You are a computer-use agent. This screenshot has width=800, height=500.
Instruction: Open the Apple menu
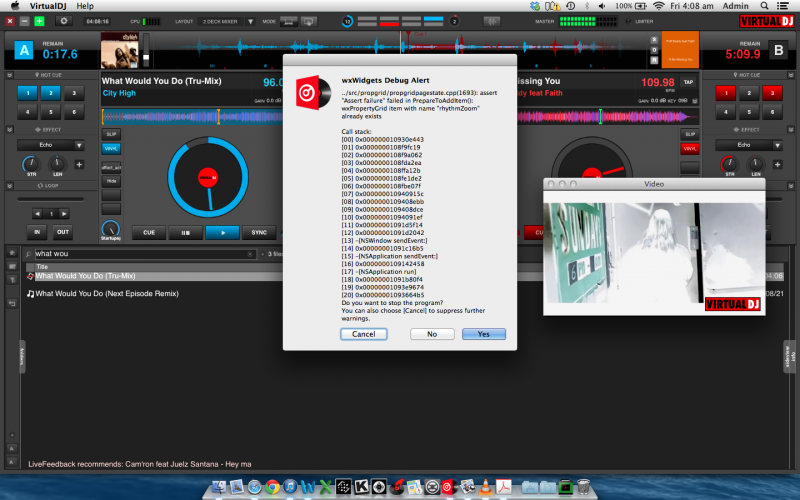click(x=15, y=6)
